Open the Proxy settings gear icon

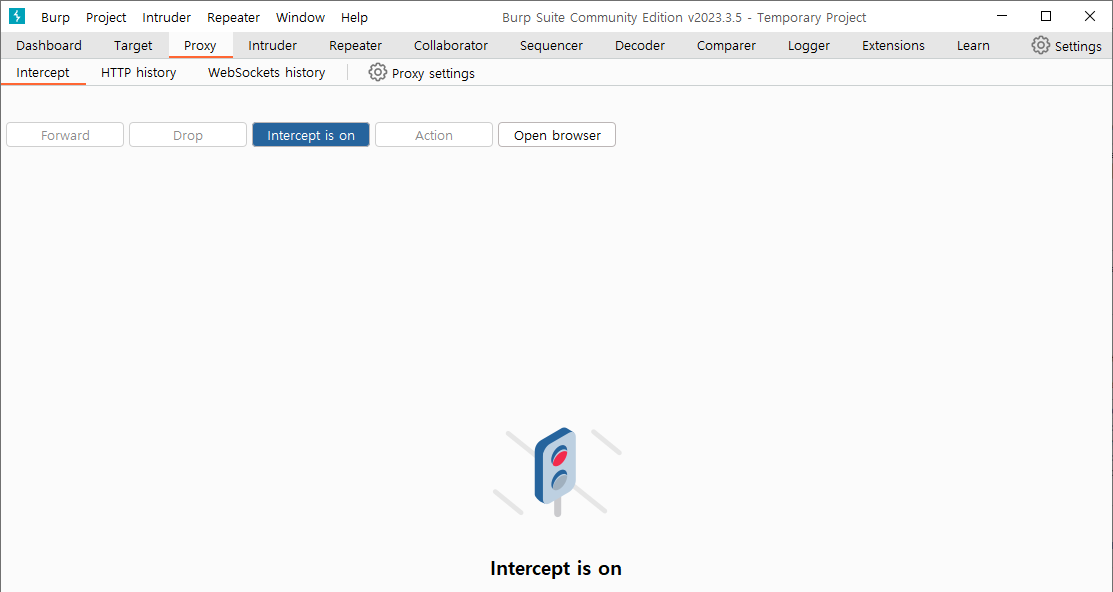point(378,72)
